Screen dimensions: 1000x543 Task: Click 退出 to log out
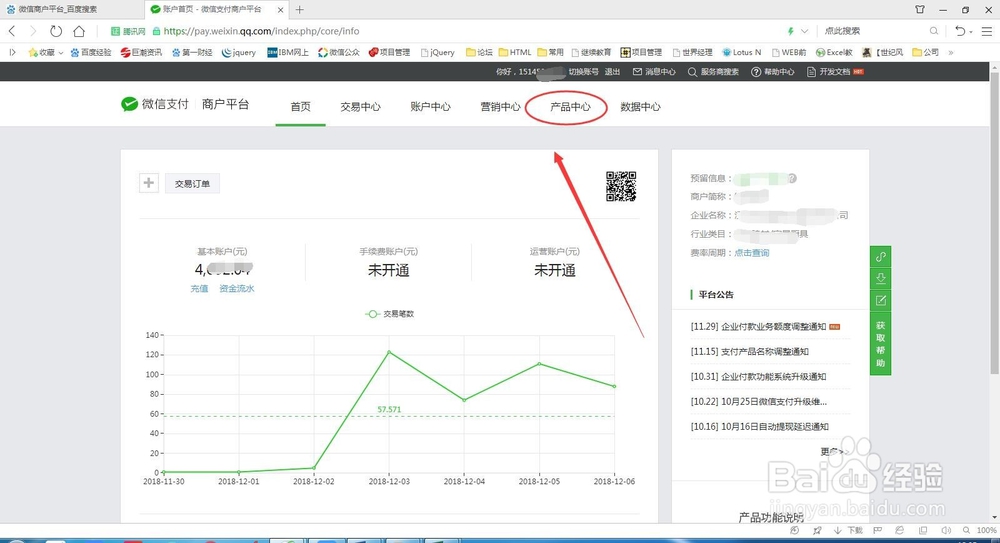coord(612,71)
